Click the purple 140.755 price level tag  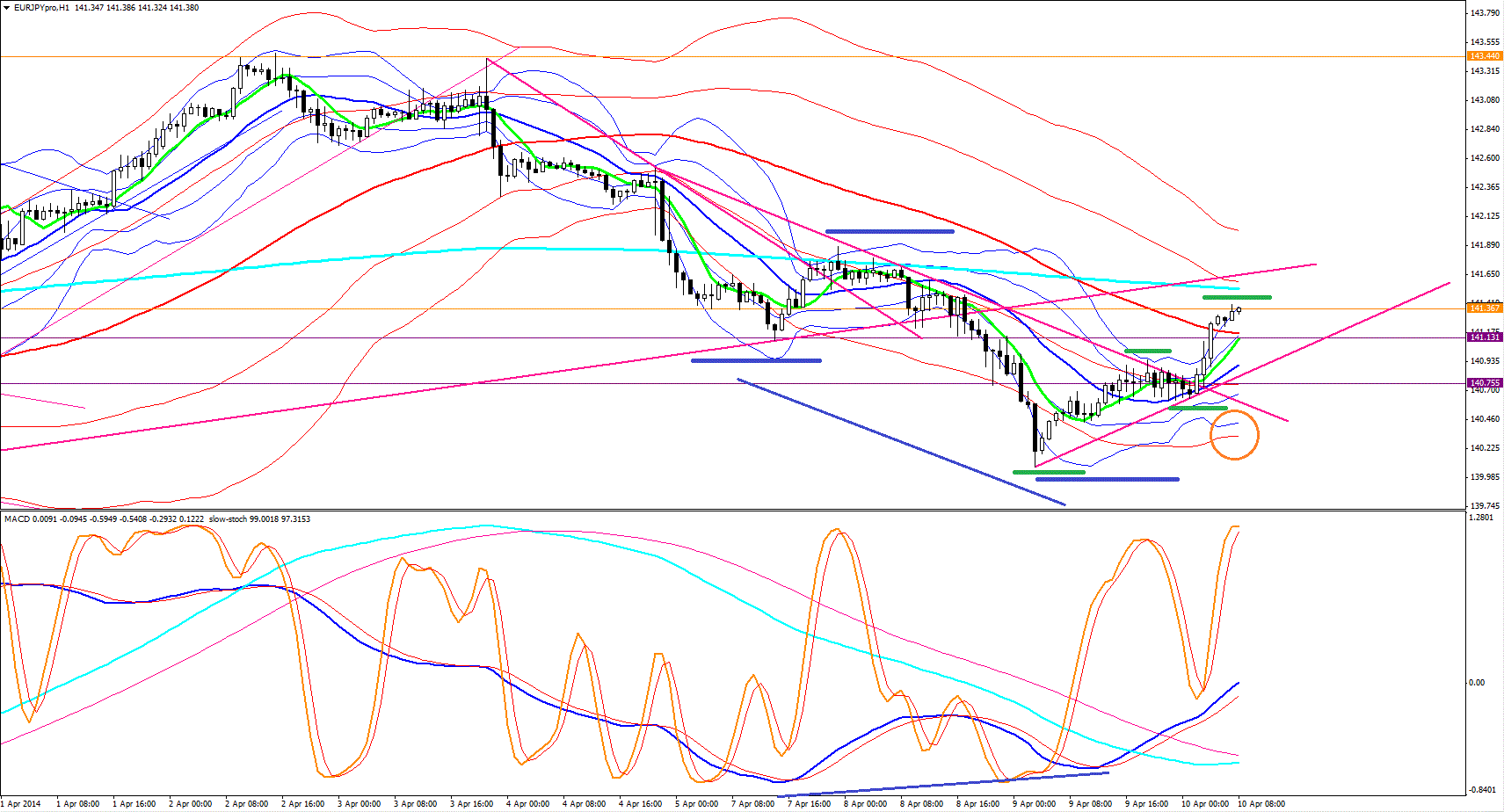[x=1485, y=383]
